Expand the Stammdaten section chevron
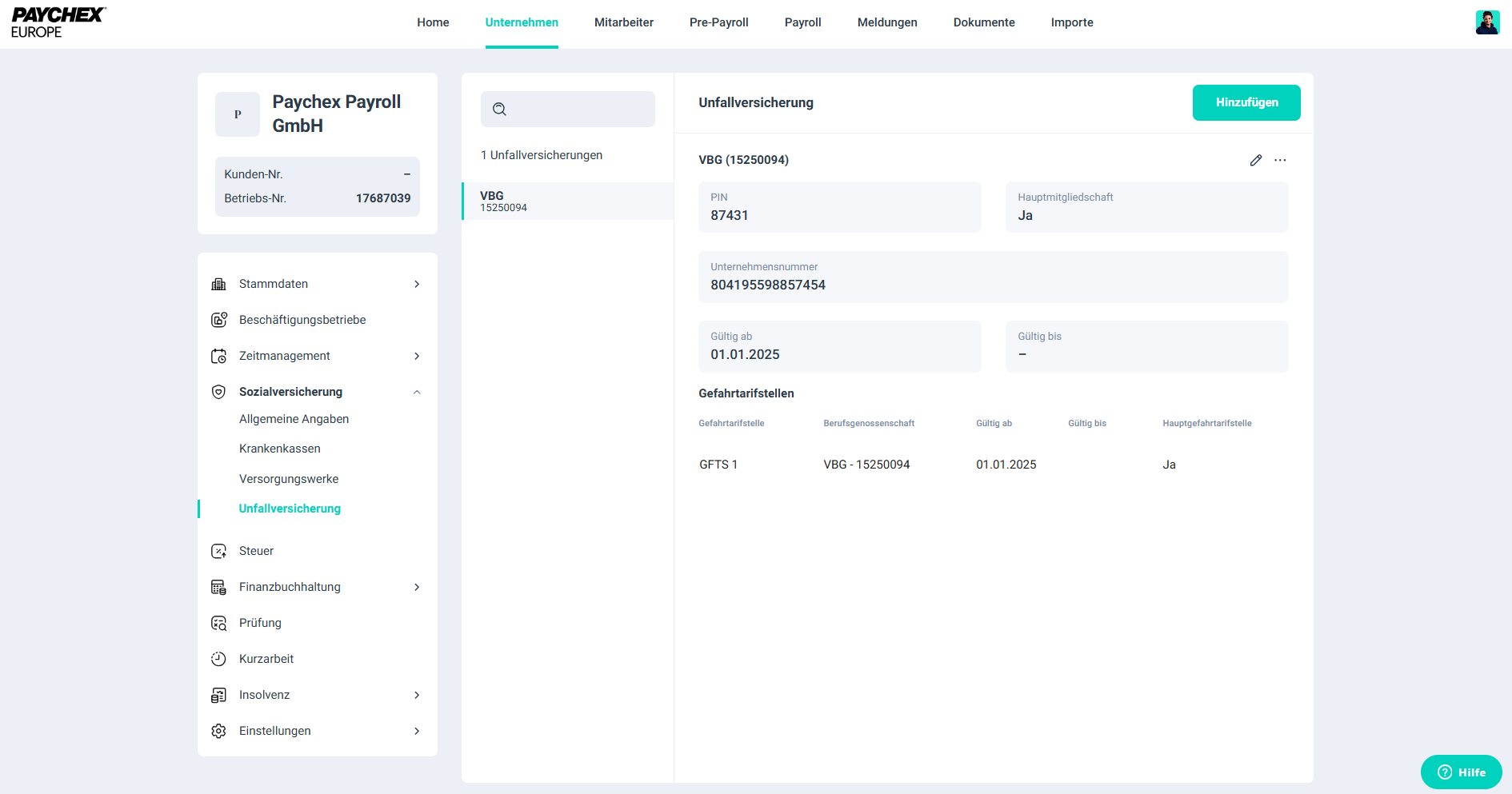 [x=417, y=284]
